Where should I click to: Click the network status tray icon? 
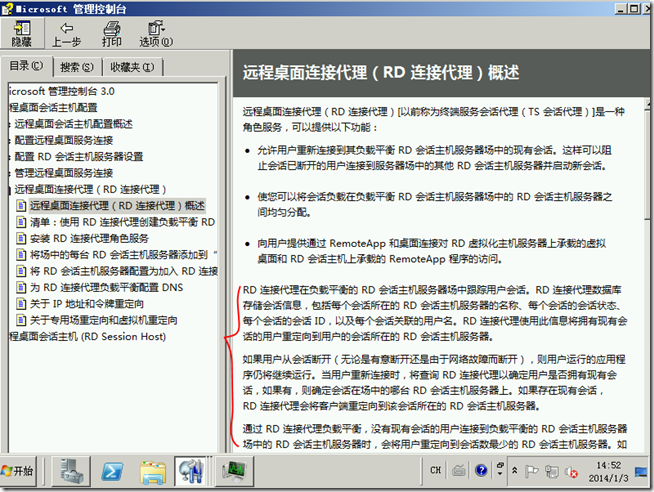coord(551,472)
